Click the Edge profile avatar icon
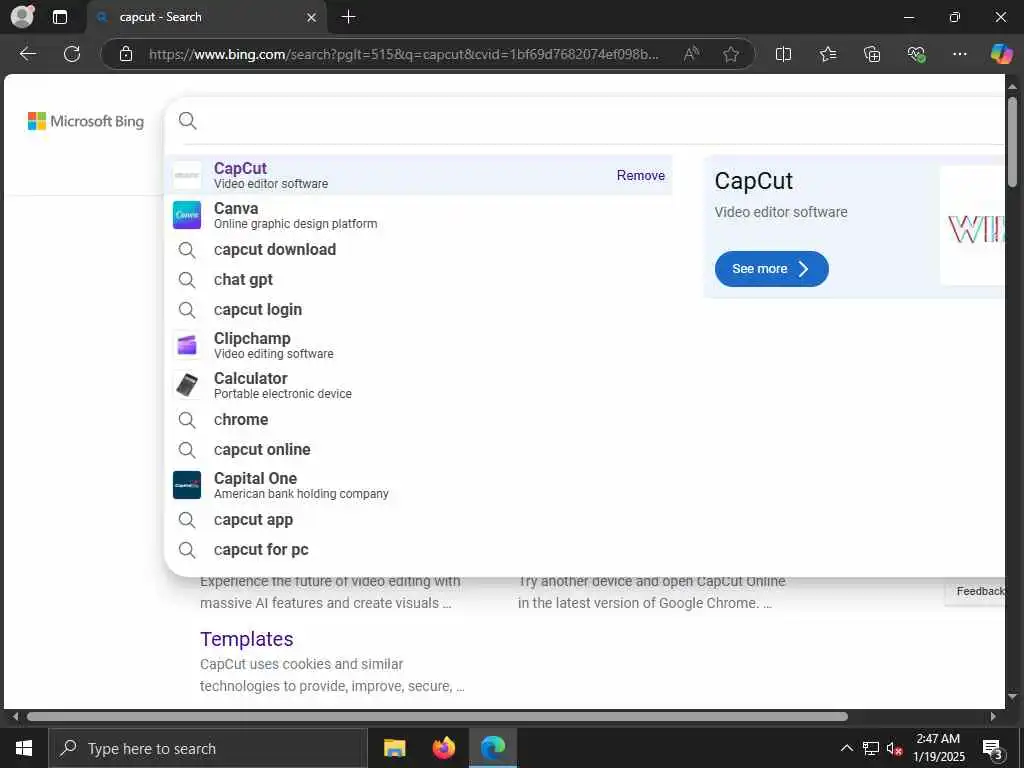This screenshot has height=768, width=1024. pos(22,16)
